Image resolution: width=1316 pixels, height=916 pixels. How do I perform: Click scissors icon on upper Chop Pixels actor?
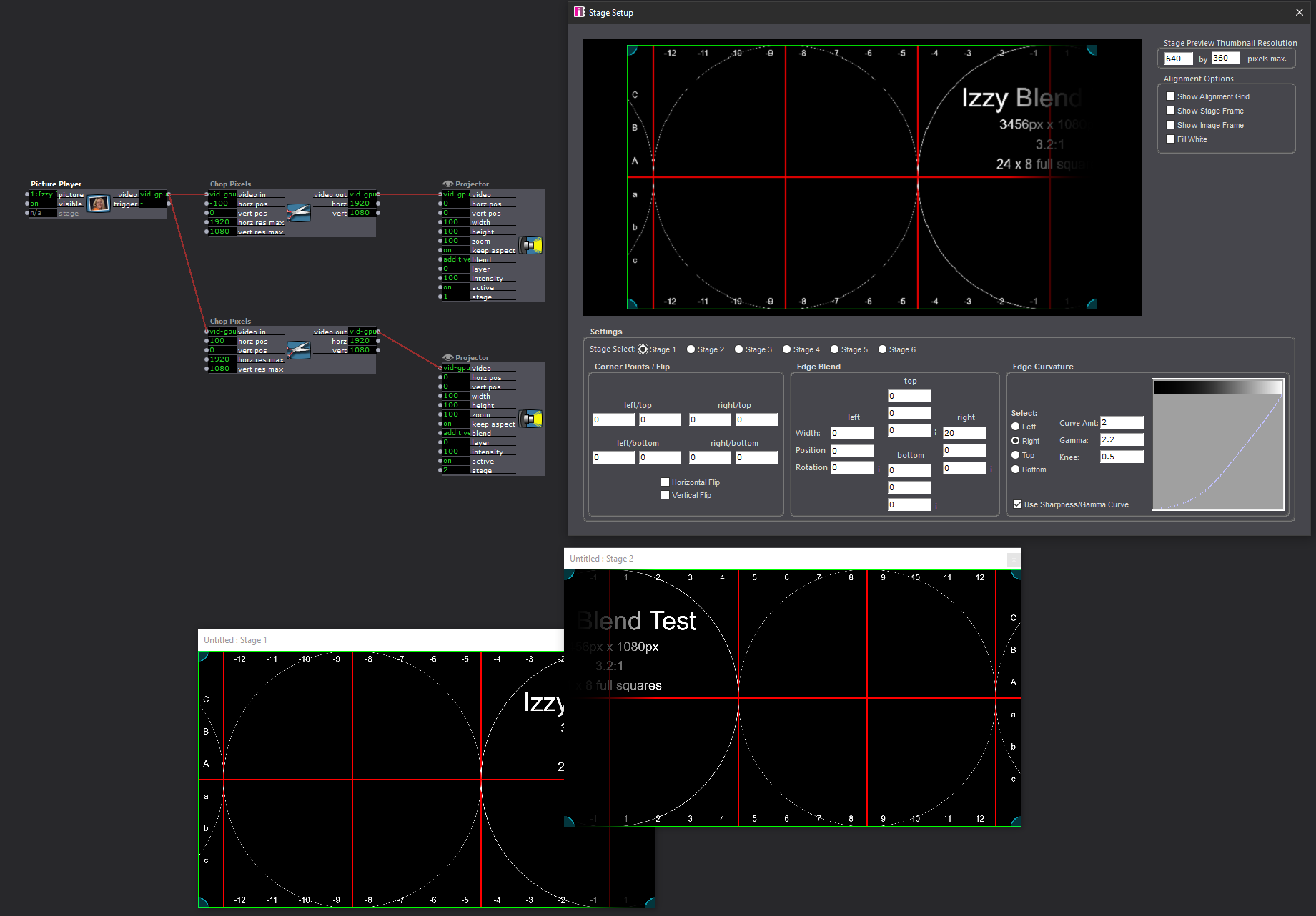tap(298, 212)
